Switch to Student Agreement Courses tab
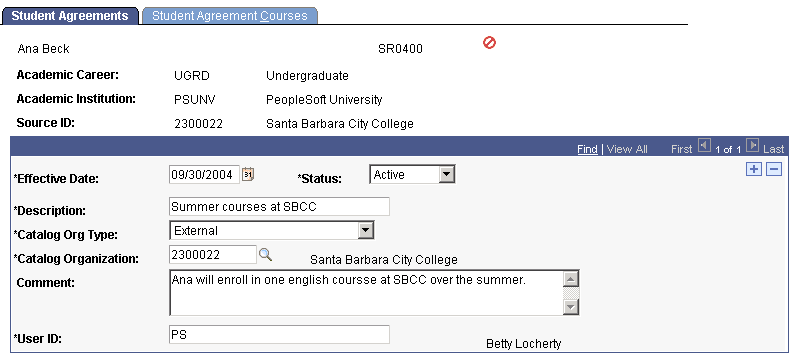The height and width of the screenshot is (364, 795). [x=230, y=16]
